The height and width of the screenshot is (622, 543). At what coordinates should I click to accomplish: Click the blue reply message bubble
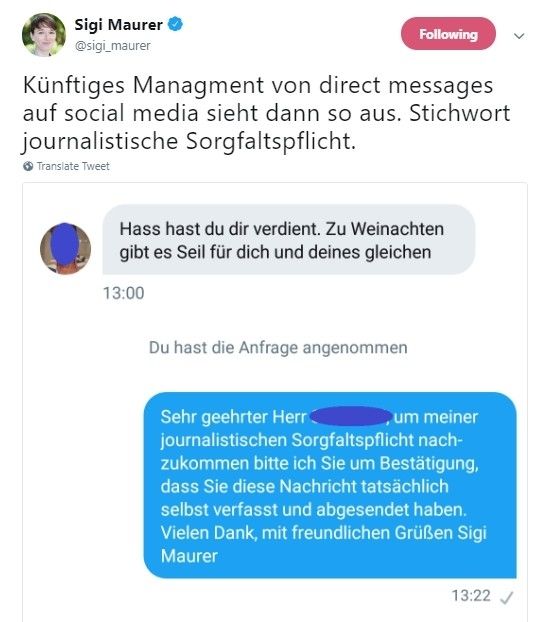[x=330, y=485]
